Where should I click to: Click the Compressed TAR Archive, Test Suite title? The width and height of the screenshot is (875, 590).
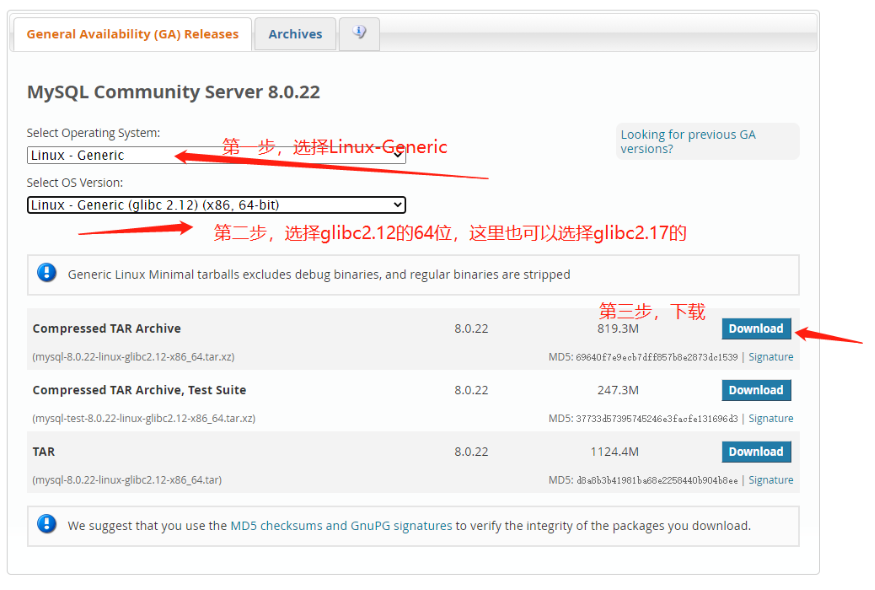pyautogui.click(x=140, y=390)
